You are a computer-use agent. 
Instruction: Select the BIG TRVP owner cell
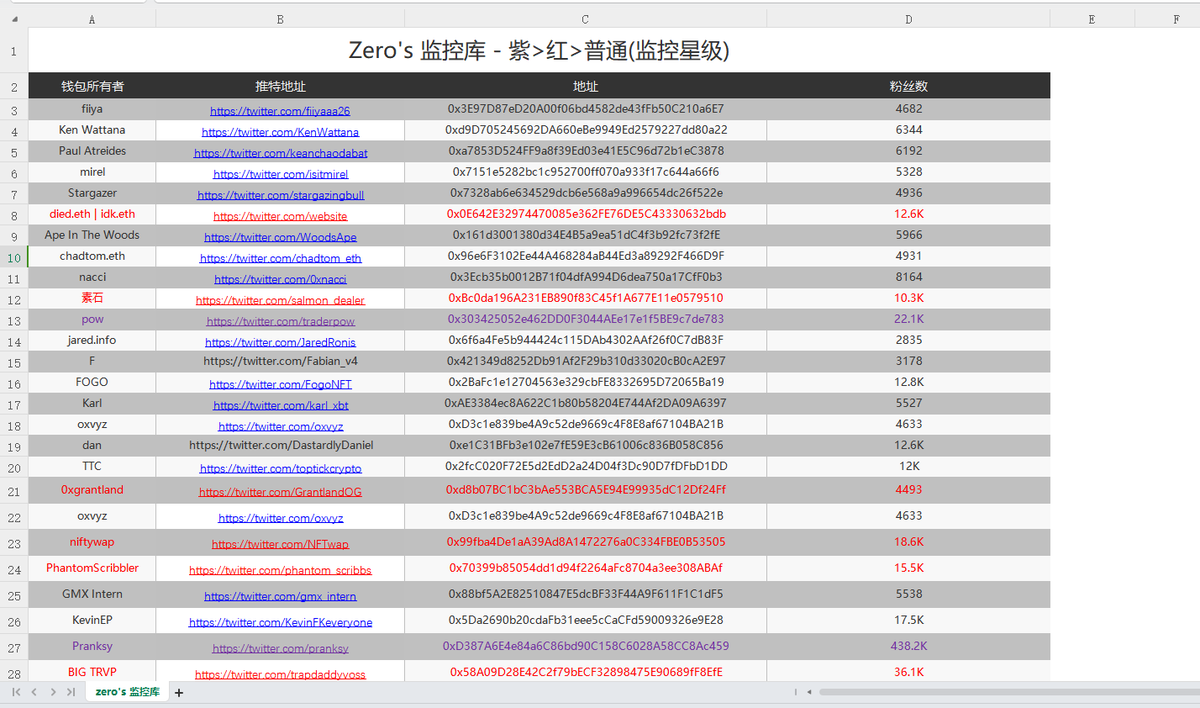tap(92, 672)
